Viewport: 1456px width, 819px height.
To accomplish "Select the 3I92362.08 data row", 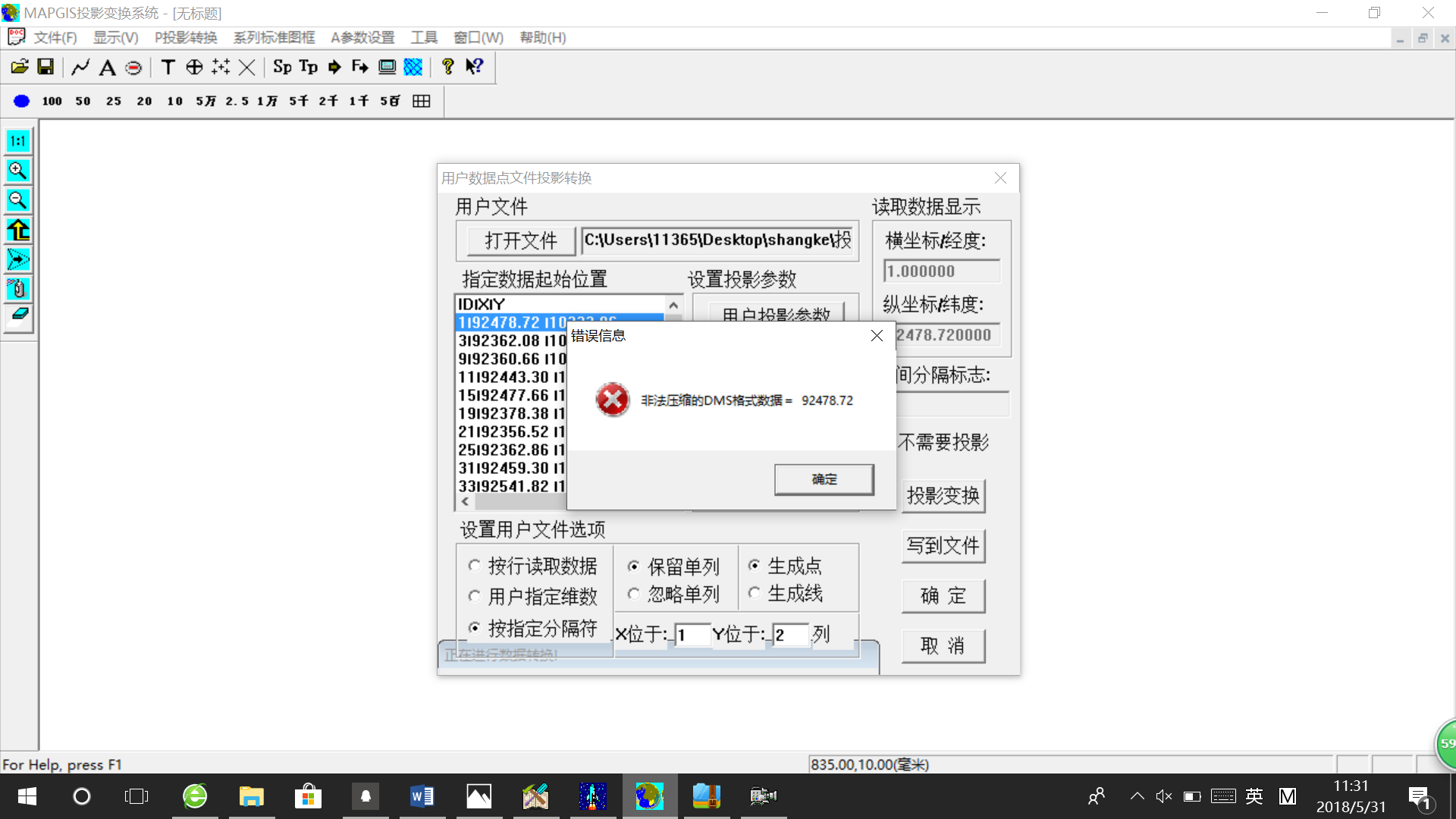I will 512,340.
